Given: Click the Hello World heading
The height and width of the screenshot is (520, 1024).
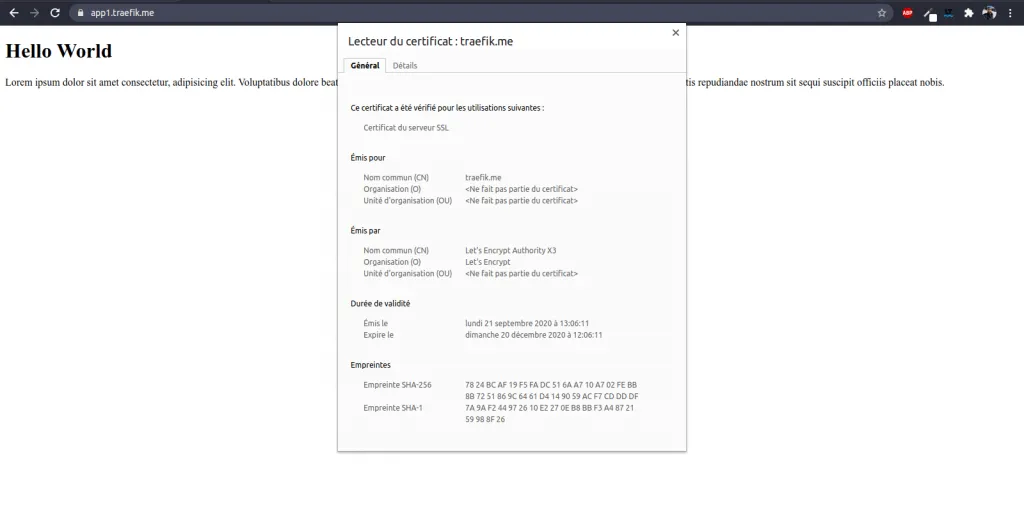Looking at the screenshot, I should coord(59,51).
